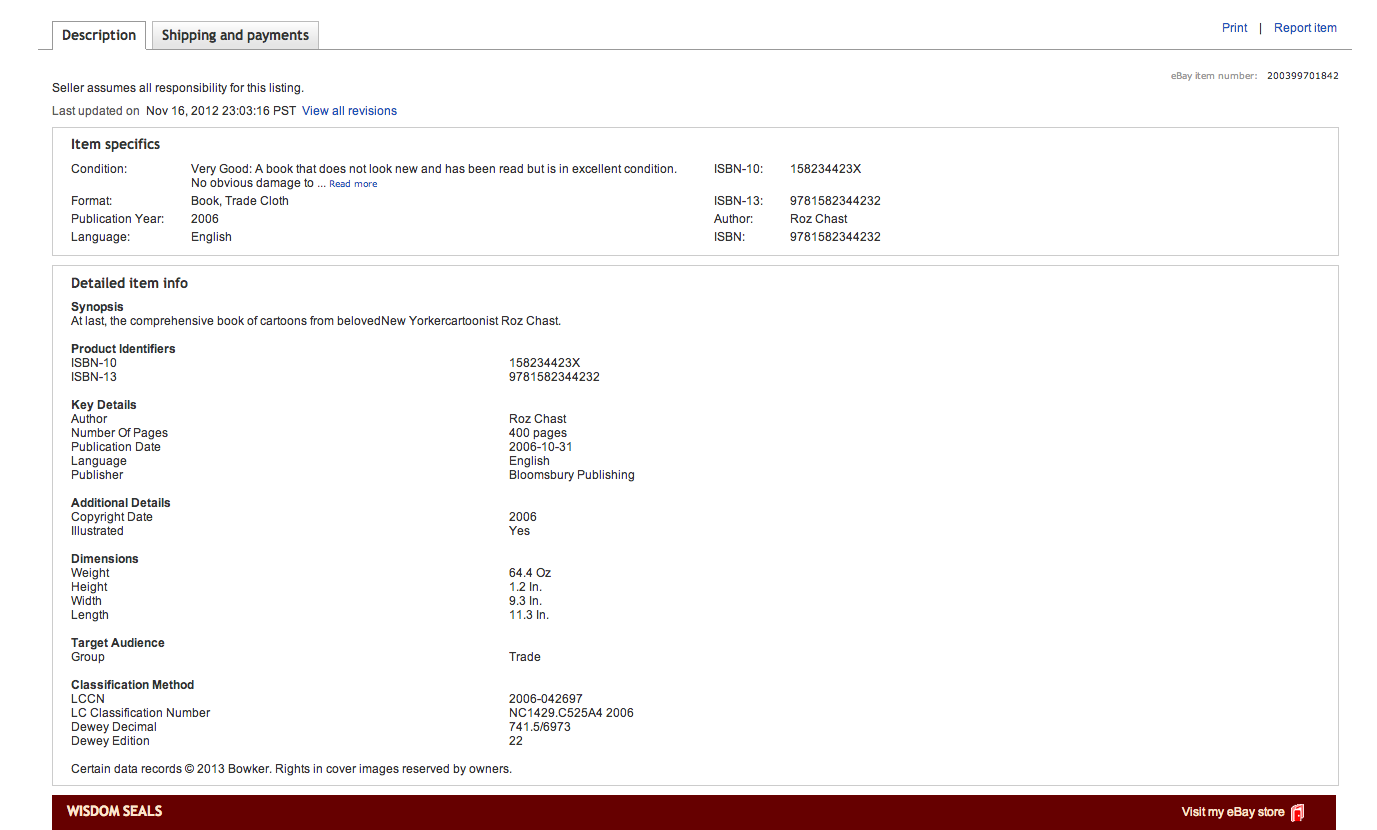Click the Weight label under Dimensions
1377x830 pixels.
(90, 573)
